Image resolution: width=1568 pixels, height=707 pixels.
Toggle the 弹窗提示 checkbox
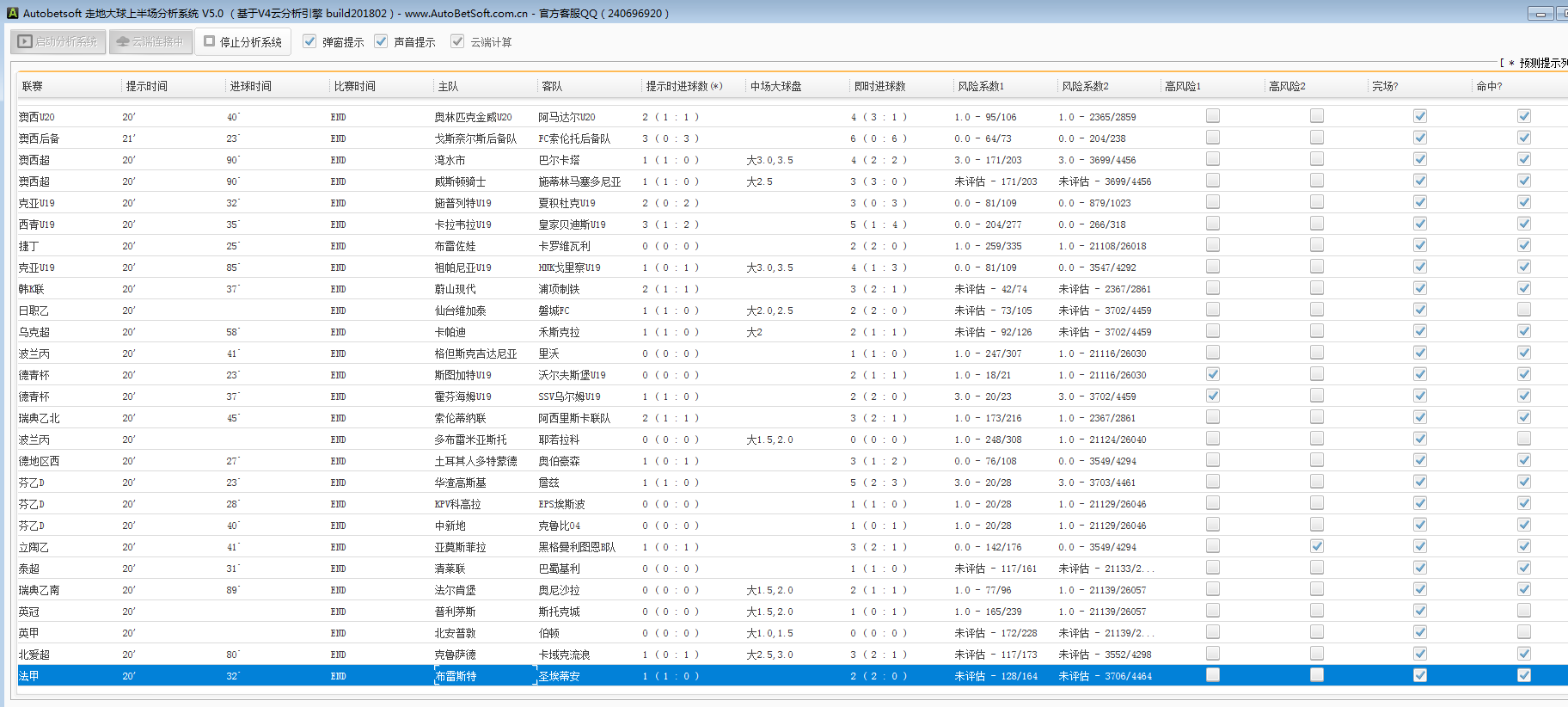coord(310,41)
